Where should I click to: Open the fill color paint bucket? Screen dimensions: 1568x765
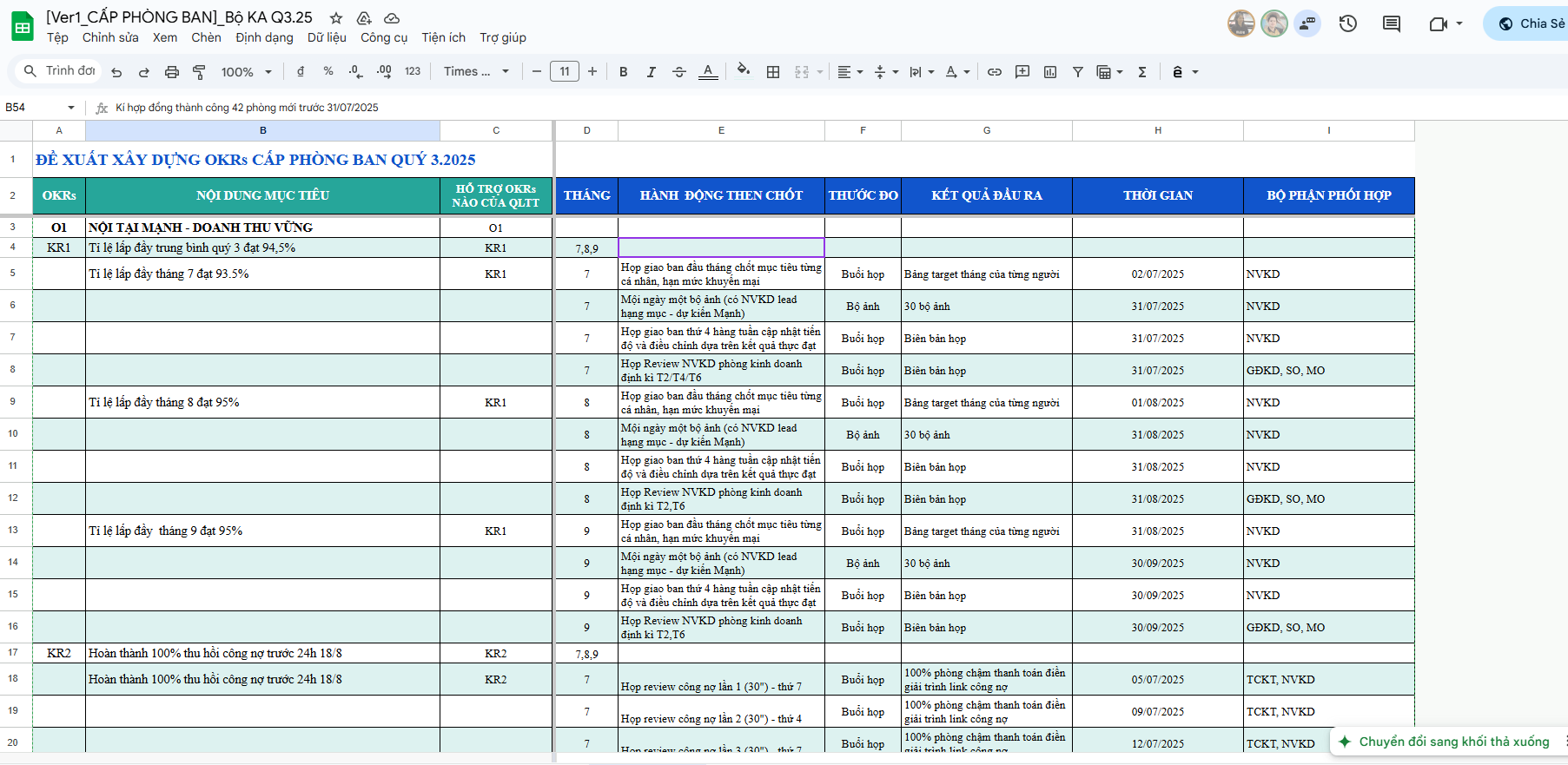[743, 71]
